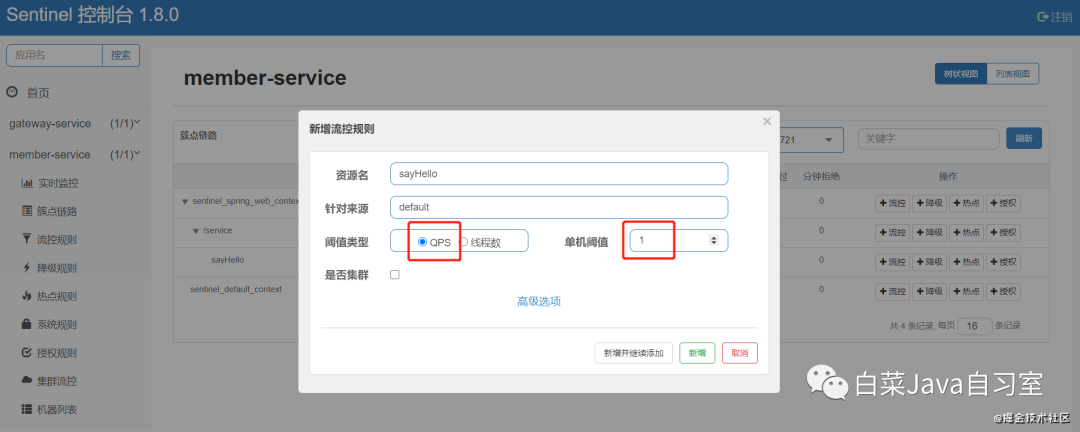Click +授权 in the /service row
Viewport: 1080px width, 432px height.
point(1004,232)
